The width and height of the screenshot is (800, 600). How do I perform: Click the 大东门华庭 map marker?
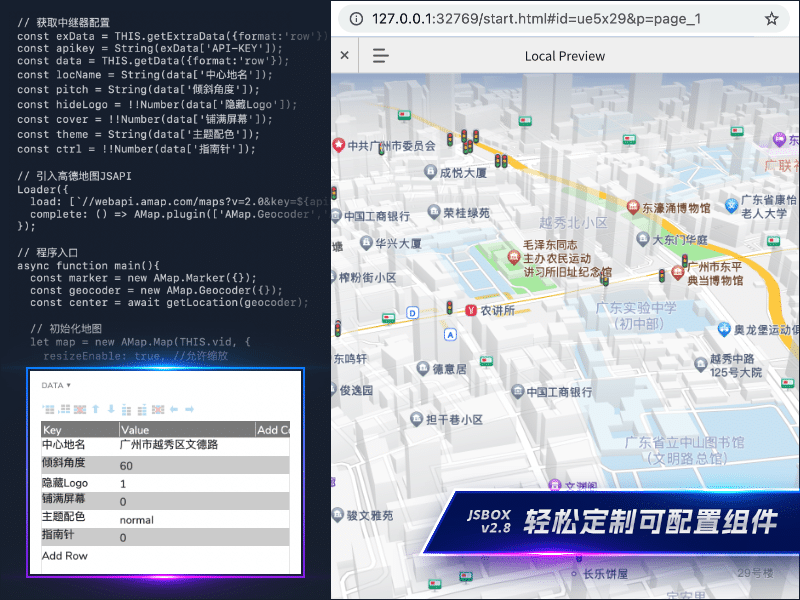click(643, 238)
